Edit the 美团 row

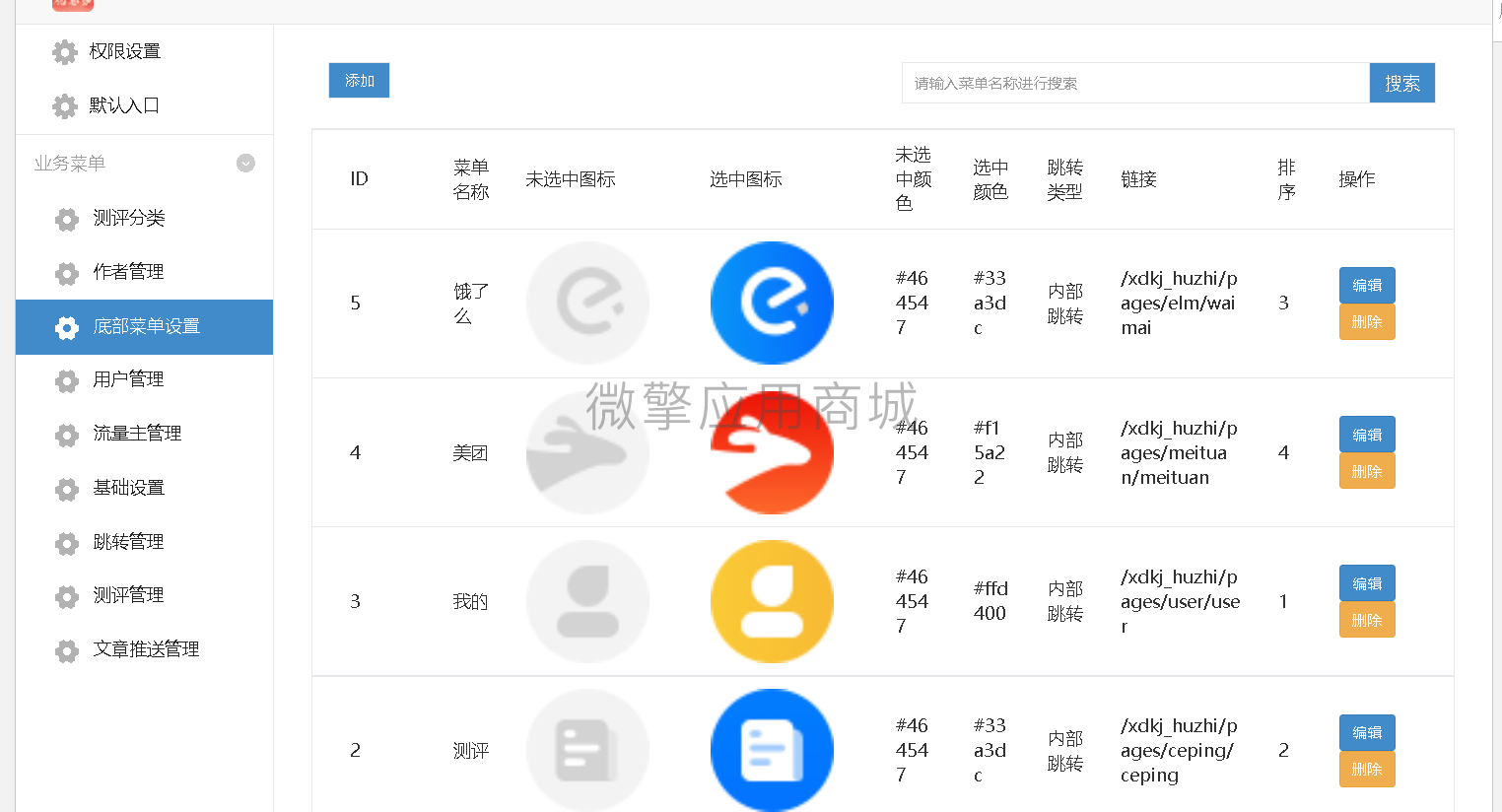tap(1367, 435)
